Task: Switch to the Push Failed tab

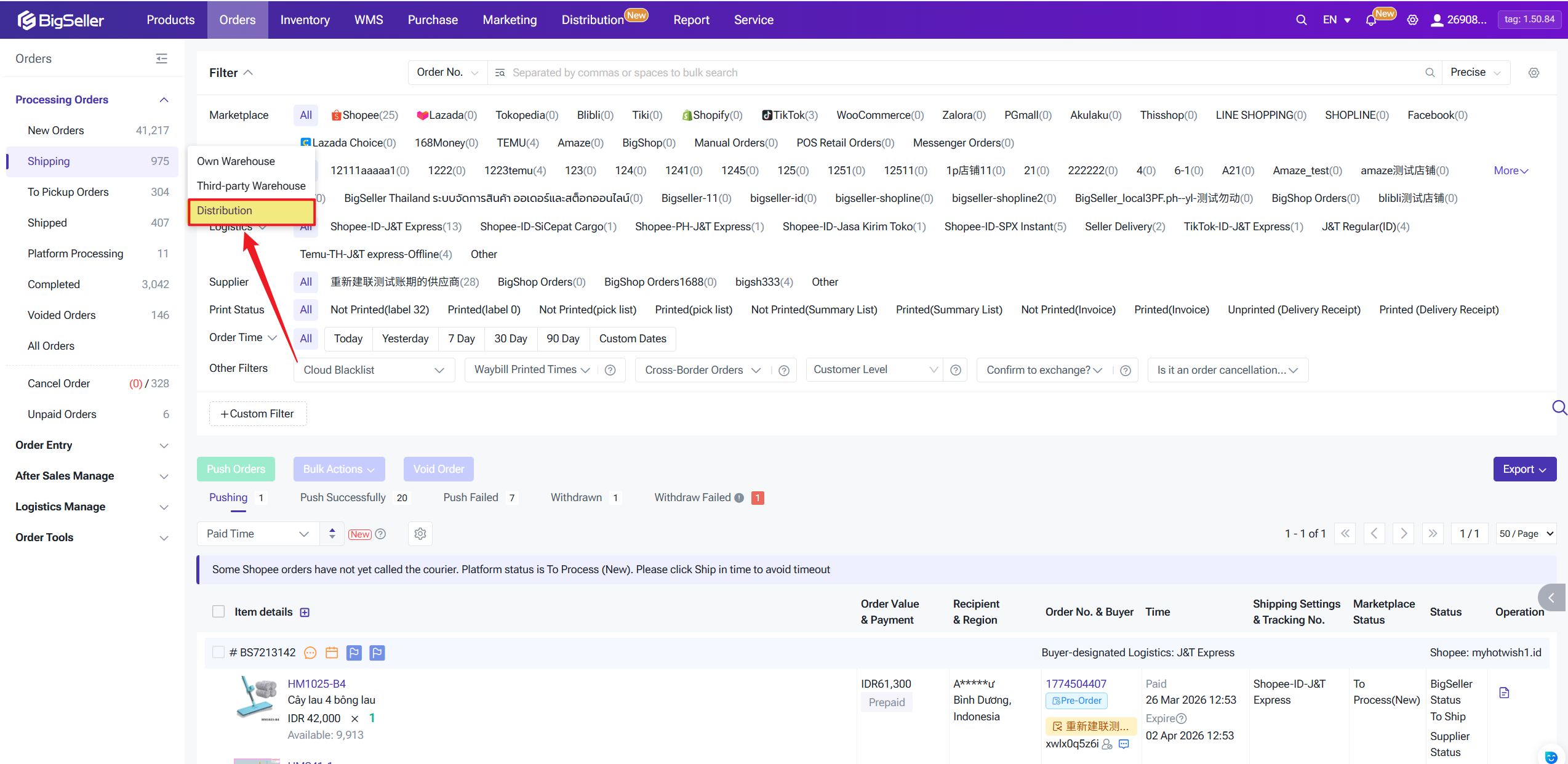Action: tap(471, 497)
